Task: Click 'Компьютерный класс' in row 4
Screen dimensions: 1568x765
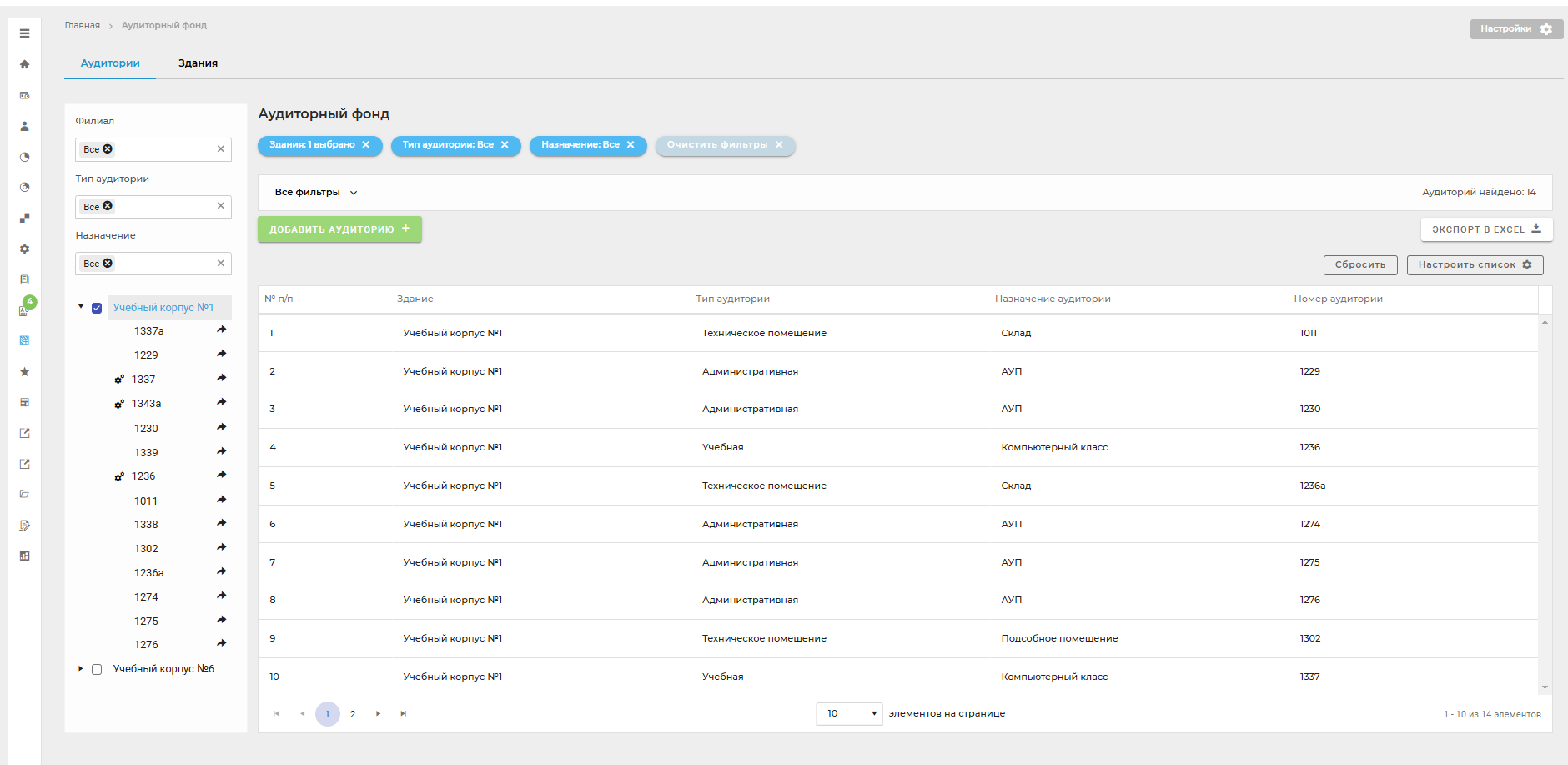Action: [x=1054, y=448]
